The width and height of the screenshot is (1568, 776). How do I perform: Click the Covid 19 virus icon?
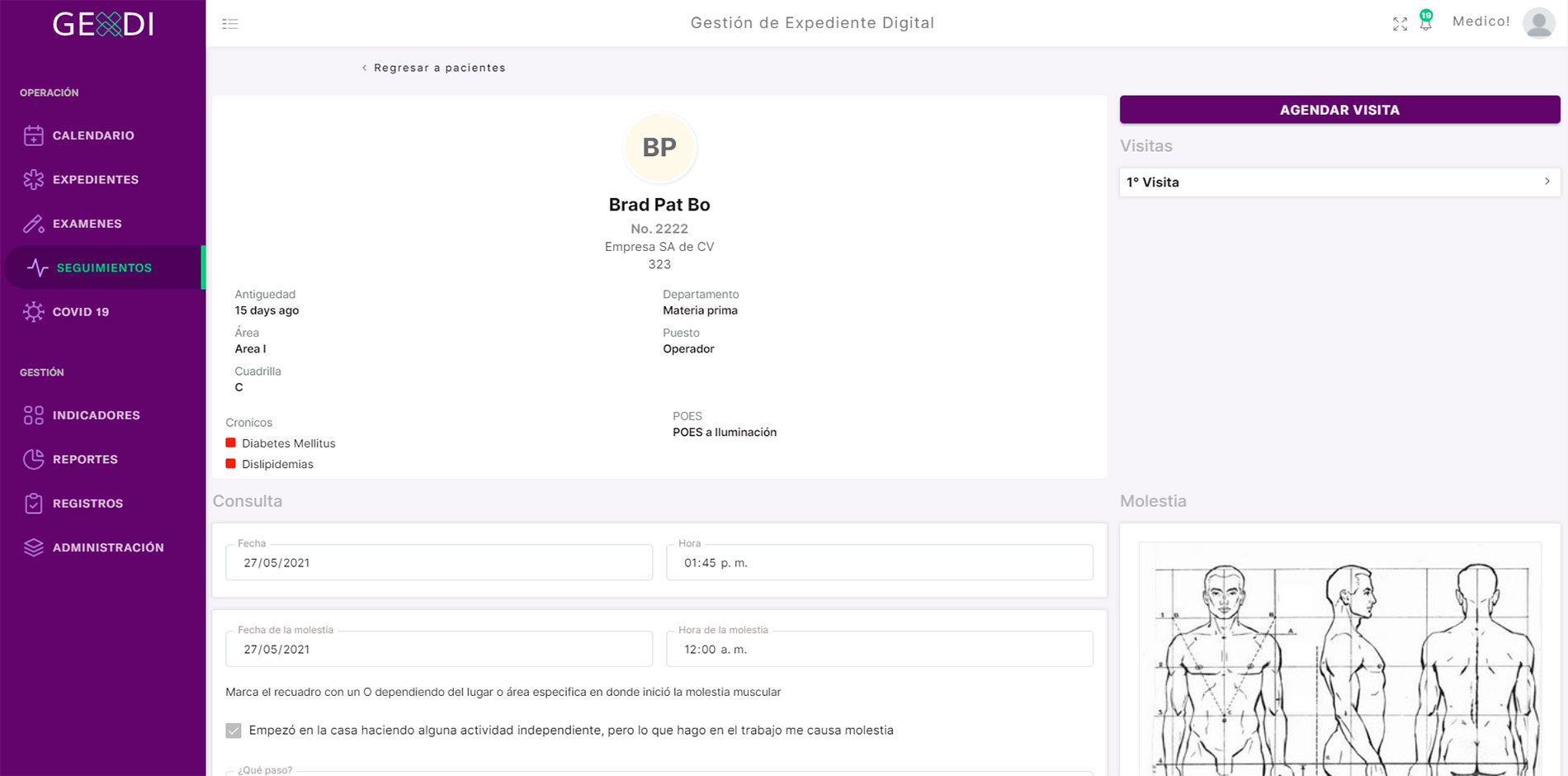coord(34,312)
